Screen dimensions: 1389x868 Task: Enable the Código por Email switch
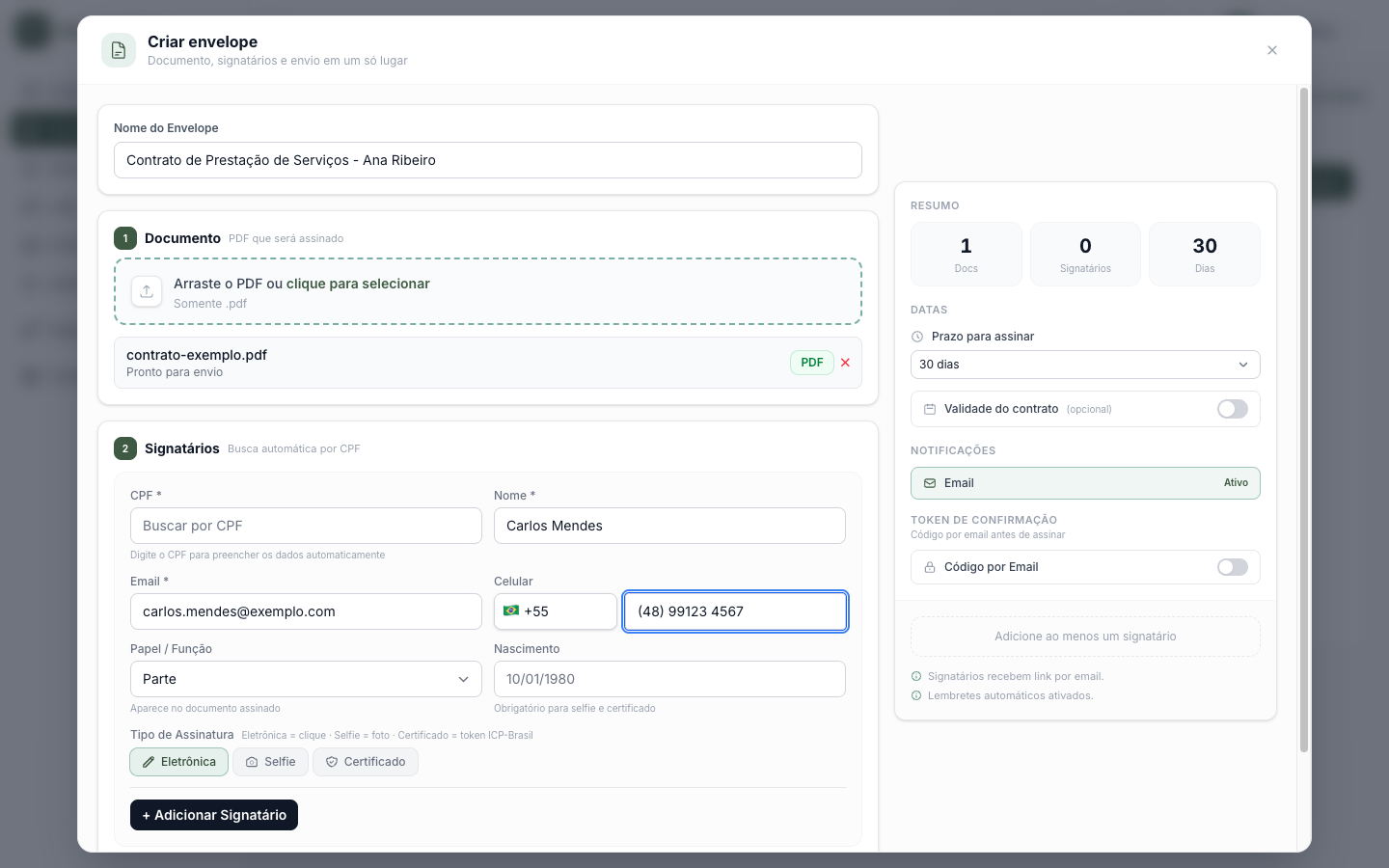click(1233, 567)
